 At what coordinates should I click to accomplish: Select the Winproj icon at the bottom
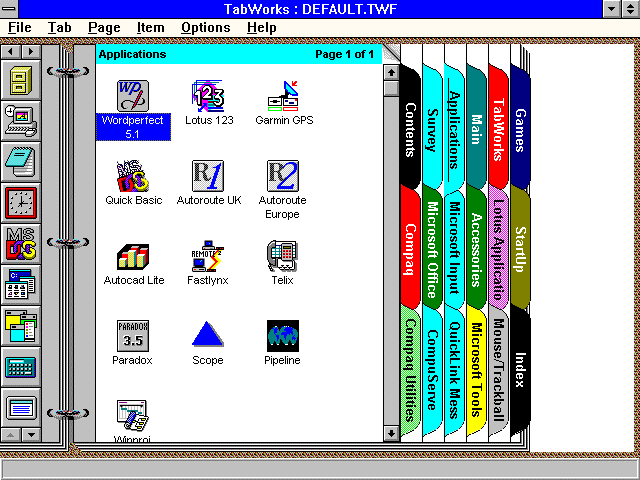click(x=133, y=416)
